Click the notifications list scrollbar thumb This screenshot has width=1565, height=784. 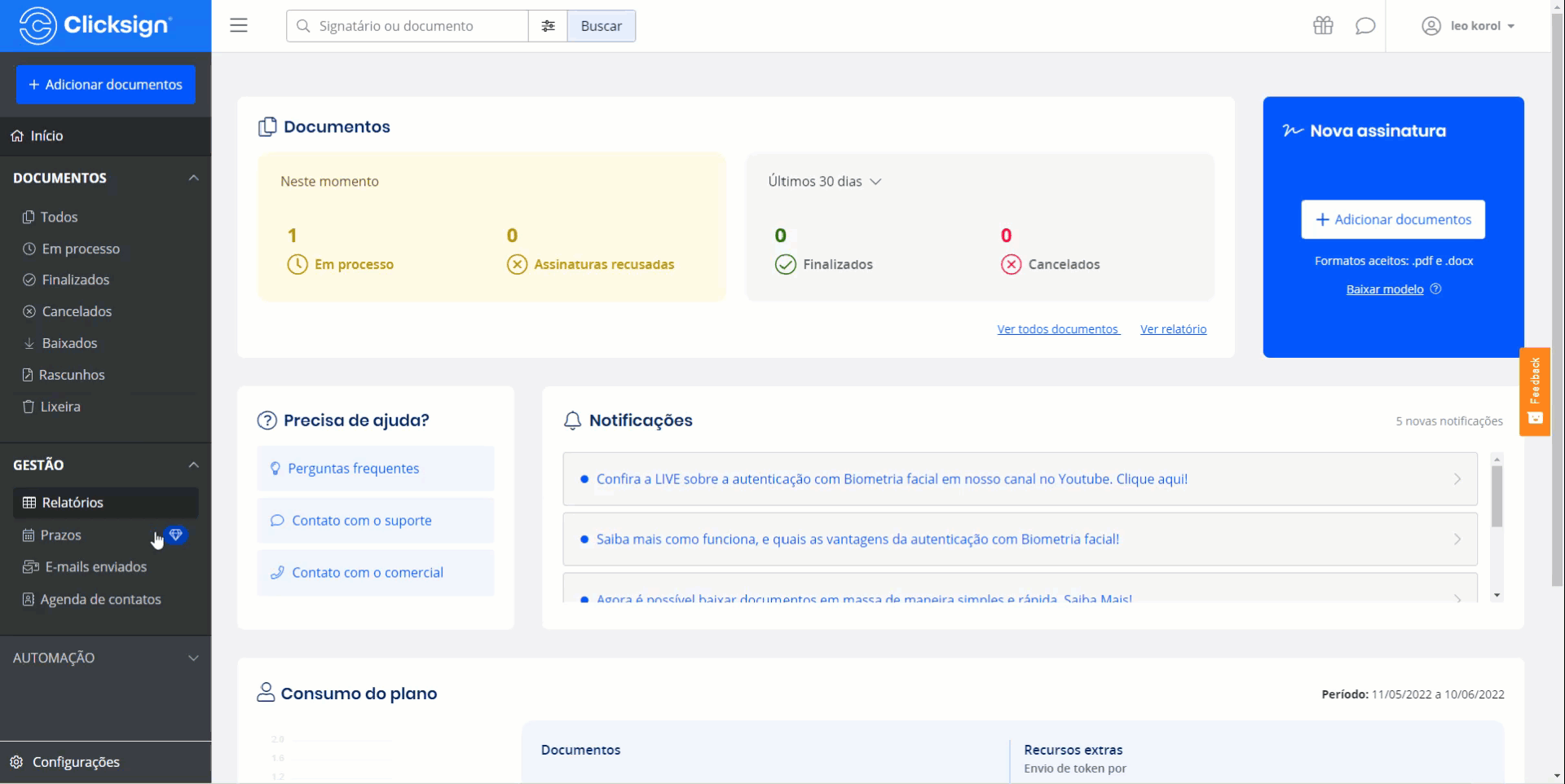pos(1497,496)
